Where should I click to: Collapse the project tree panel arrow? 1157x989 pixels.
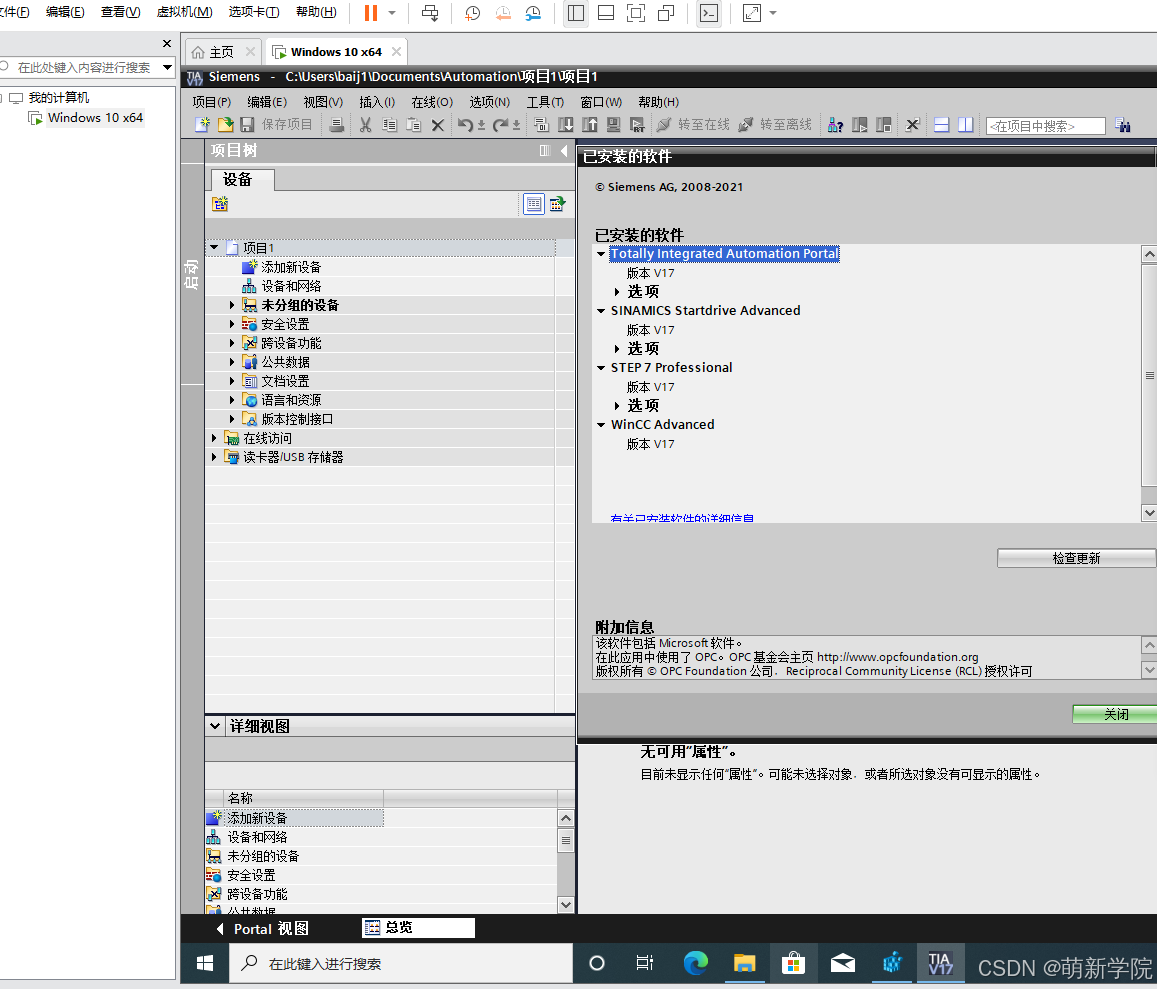tap(564, 151)
